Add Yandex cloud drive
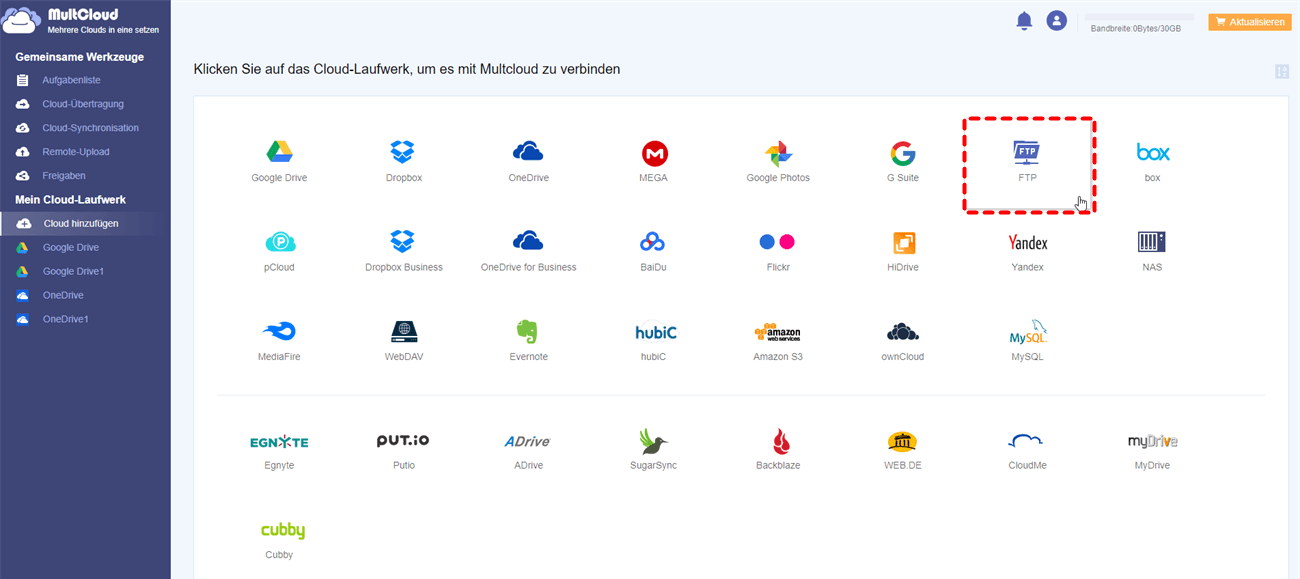Image resolution: width=1300 pixels, height=579 pixels. tap(1028, 243)
